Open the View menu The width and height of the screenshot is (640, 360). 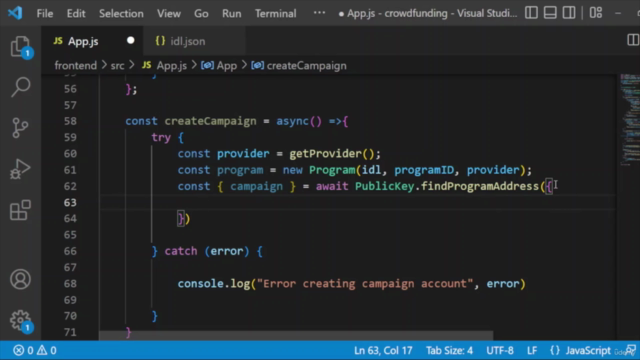coord(169,13)
